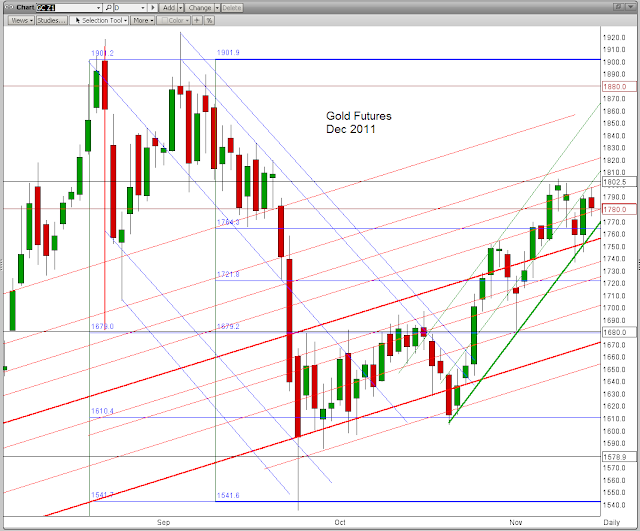Click the detach window icon at top right
This screenshot has width=640, height=531.
(x=618, y=7)
